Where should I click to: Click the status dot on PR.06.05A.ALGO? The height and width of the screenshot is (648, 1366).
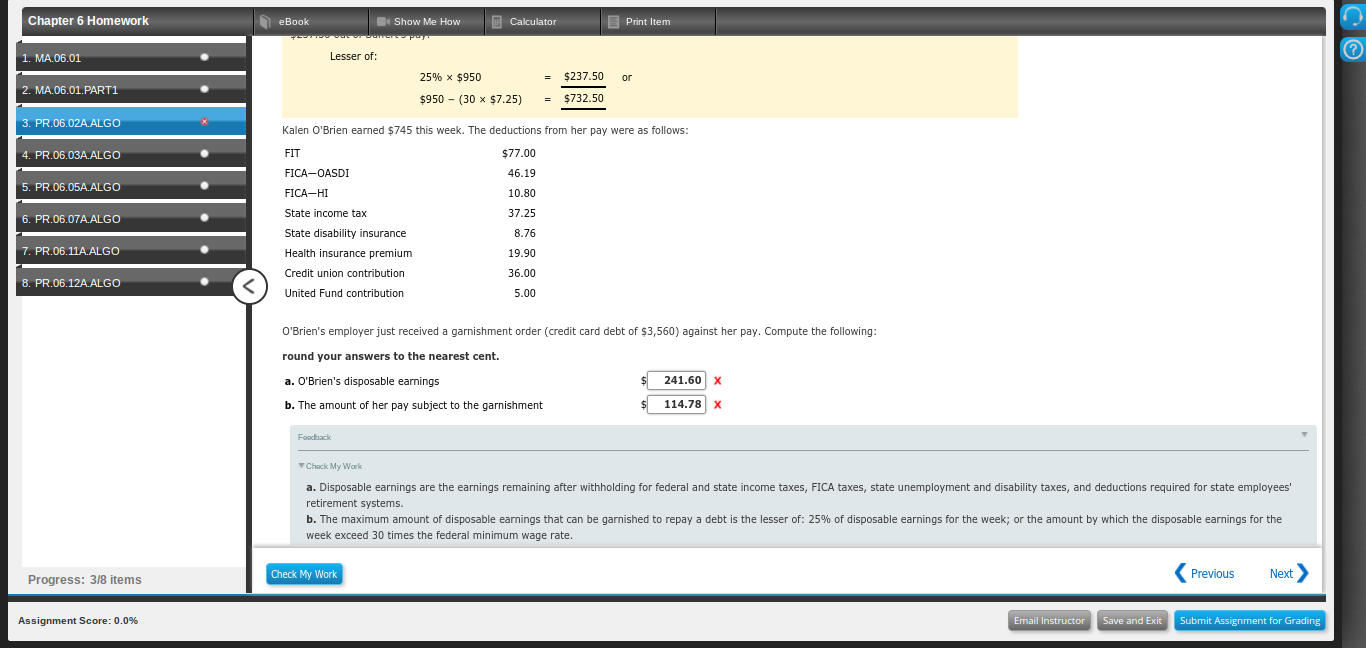click(x=204, y=186)
